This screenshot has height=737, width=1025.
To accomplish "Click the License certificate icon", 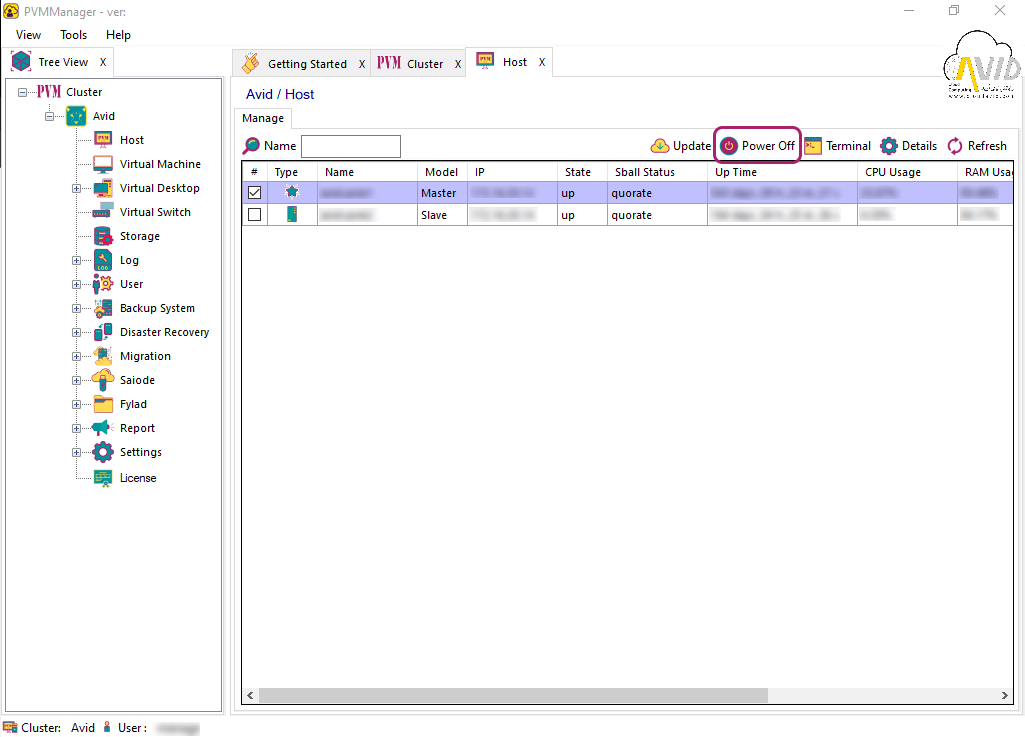I will click(103, 478).
